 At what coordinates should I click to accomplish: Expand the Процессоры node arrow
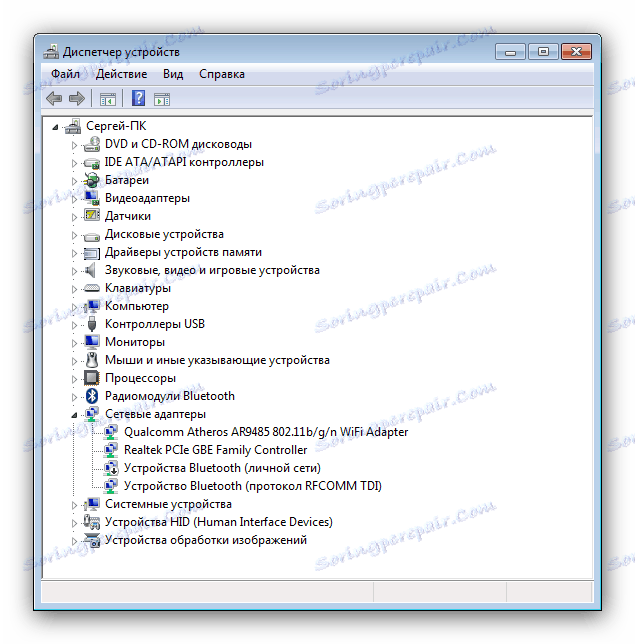click(x=74, y=379)
